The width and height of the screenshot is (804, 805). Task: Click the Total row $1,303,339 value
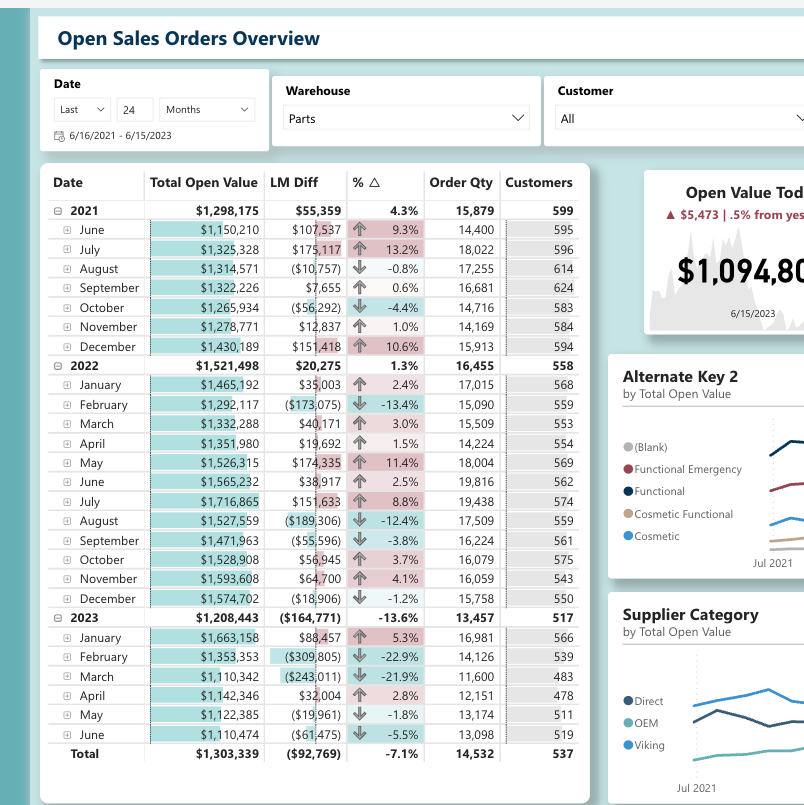pos(227,754)
